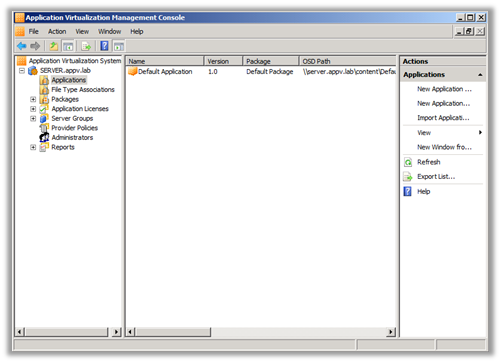Click the Server Groups node icon
The width and height of the screenshot is (501, 363).
pos(44,118)
